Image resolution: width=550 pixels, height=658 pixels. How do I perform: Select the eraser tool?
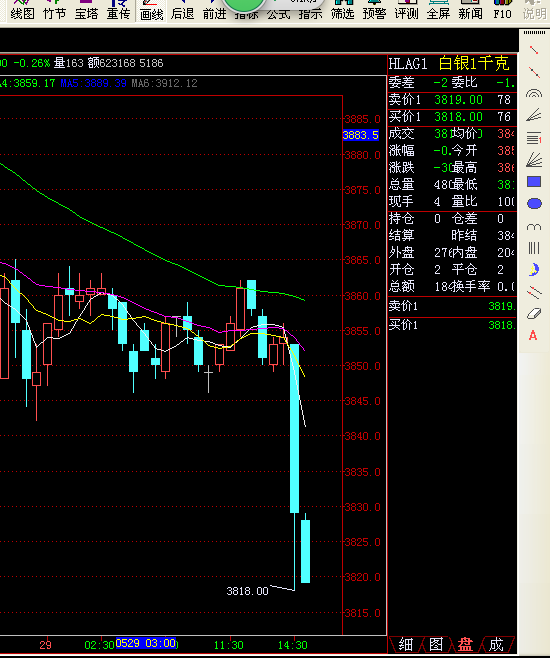tap(534, 313)
